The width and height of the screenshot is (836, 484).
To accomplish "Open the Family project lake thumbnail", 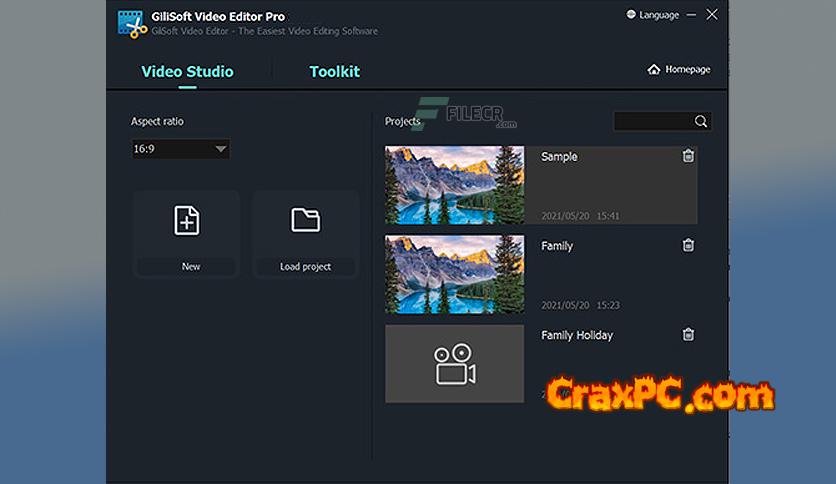I will (454, 274).
